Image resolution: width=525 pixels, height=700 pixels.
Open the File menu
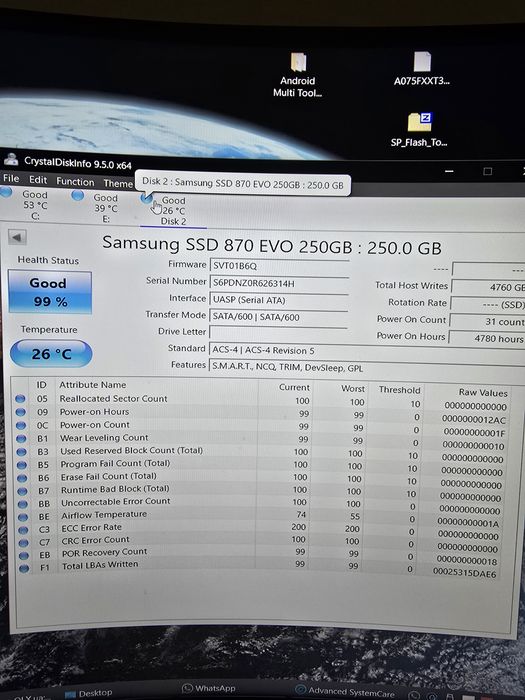point(11,179)
